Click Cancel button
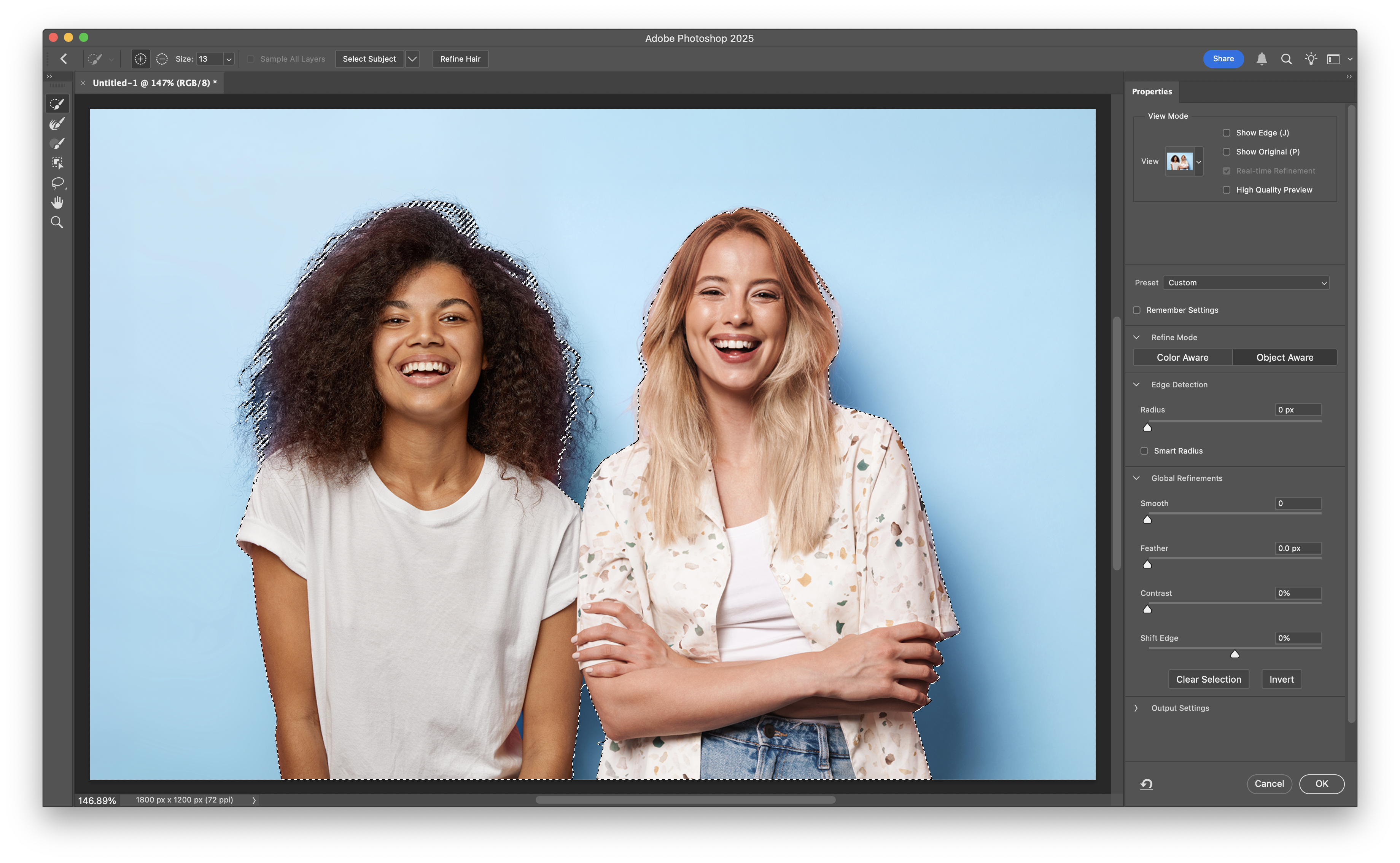 coord(1269,784)
